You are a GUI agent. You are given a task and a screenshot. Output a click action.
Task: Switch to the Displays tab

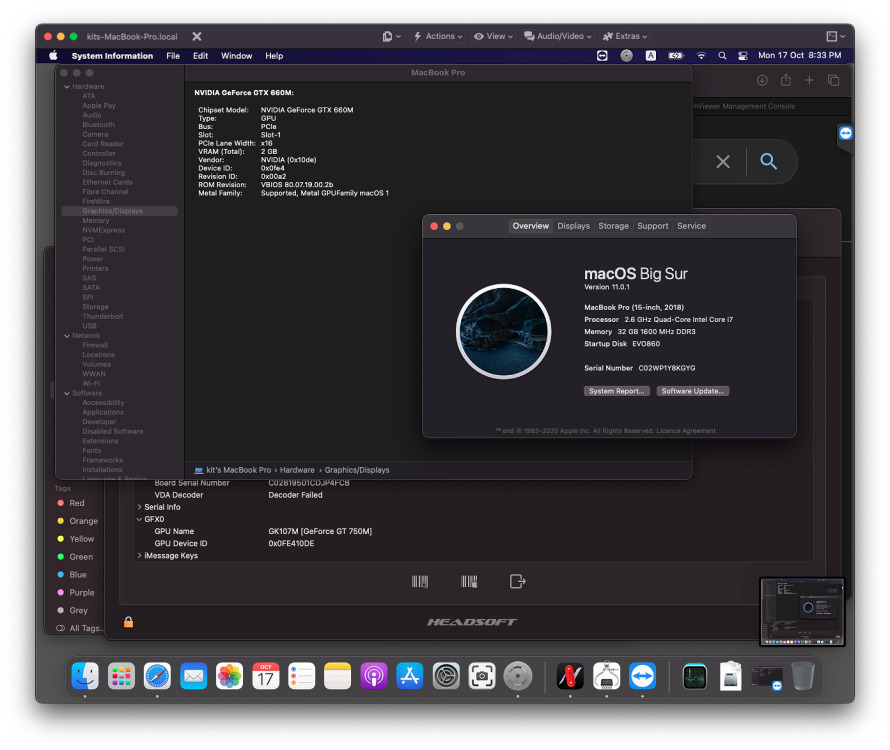click(x=573, y=226)
